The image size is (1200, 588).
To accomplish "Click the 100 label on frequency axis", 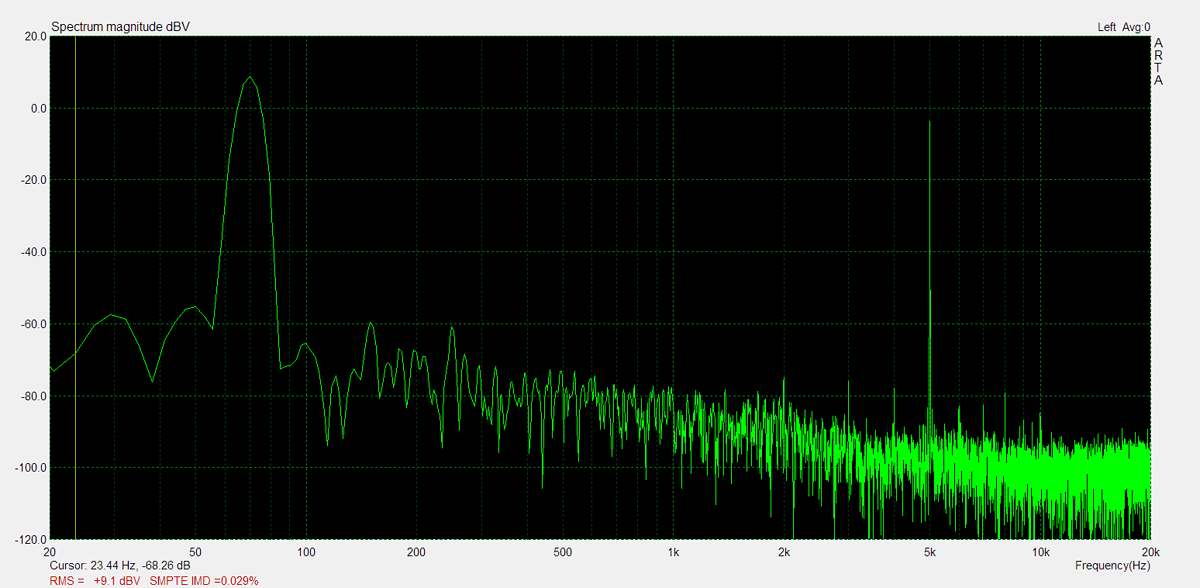I will click(x=307, y=552).
